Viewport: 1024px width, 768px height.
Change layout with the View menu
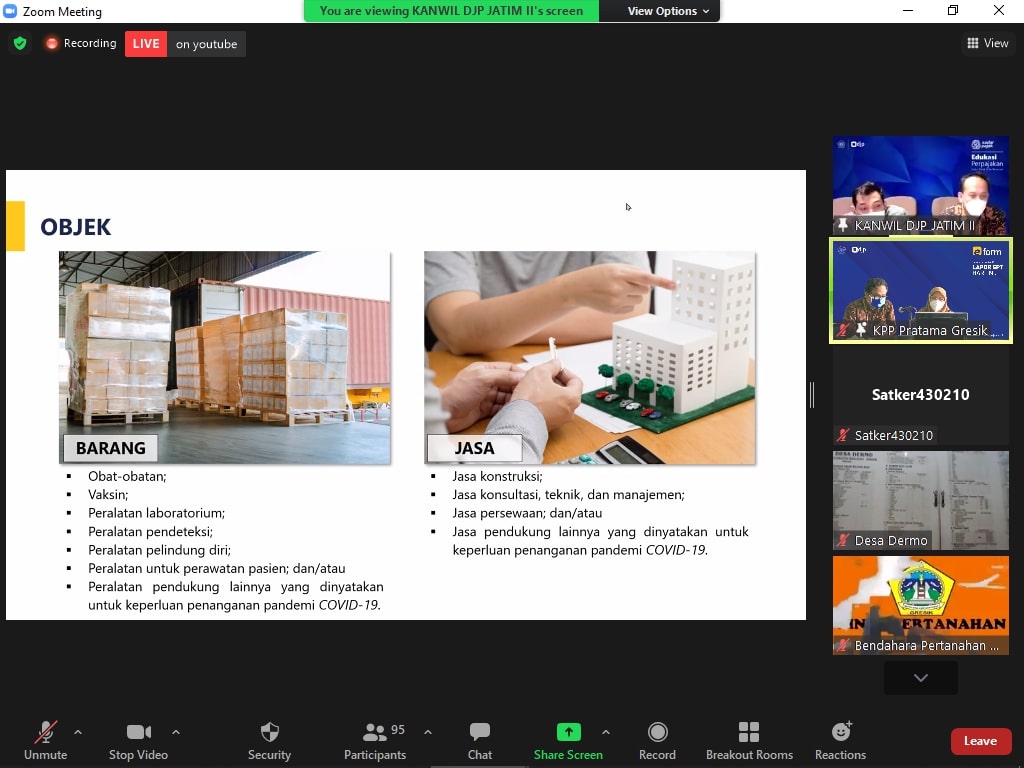click(x=988, y=43)
